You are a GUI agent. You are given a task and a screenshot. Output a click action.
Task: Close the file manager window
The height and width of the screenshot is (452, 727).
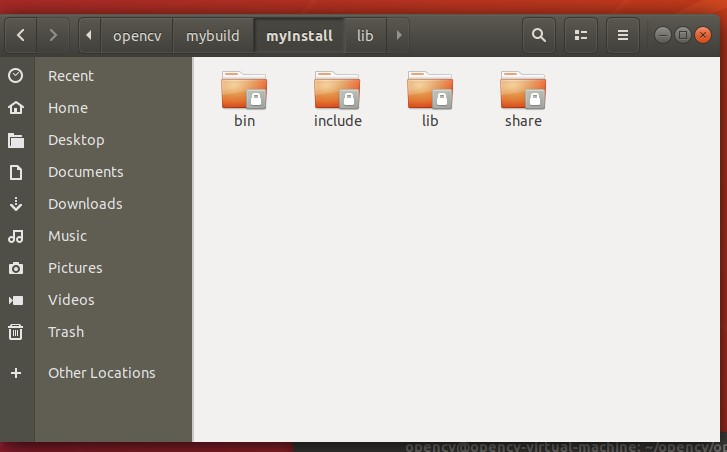[x=703, y=35]
